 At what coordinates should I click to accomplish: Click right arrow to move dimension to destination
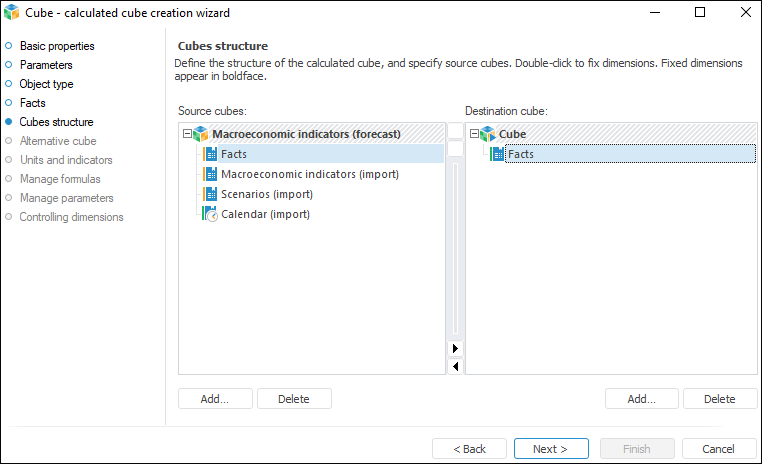click(x=455, y=348)
